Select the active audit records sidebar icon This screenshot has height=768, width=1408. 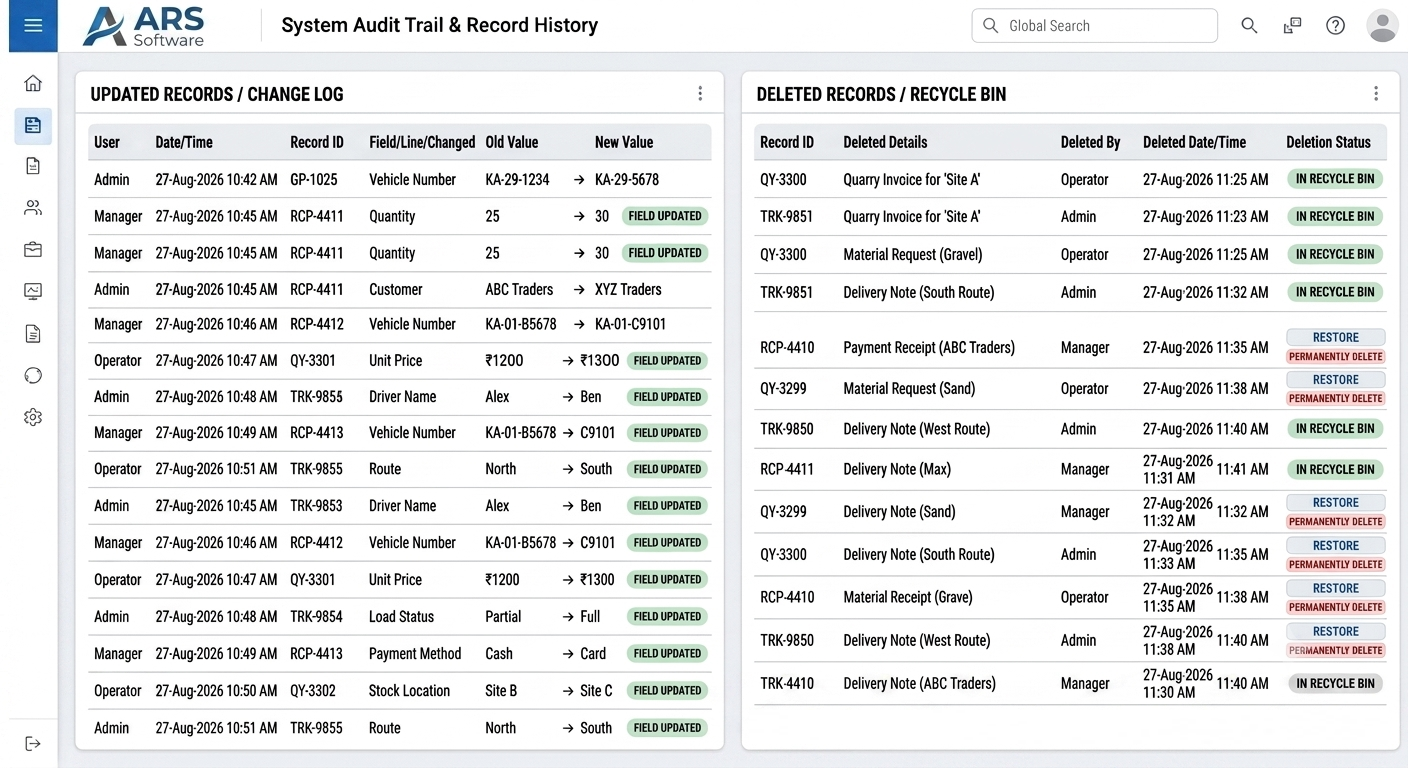click(33, 125)
